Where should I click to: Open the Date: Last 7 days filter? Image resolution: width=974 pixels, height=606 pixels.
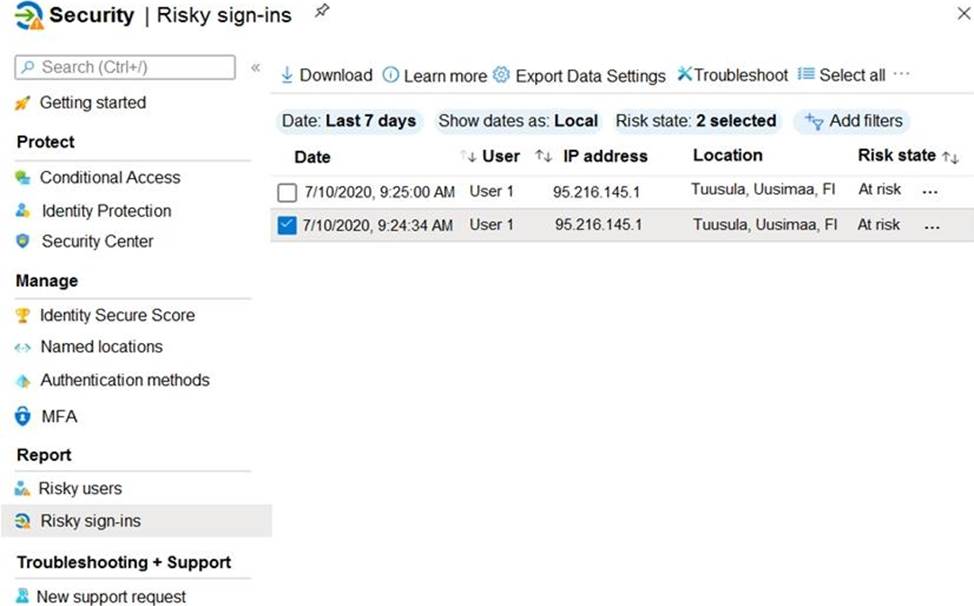tap(349, 121)
